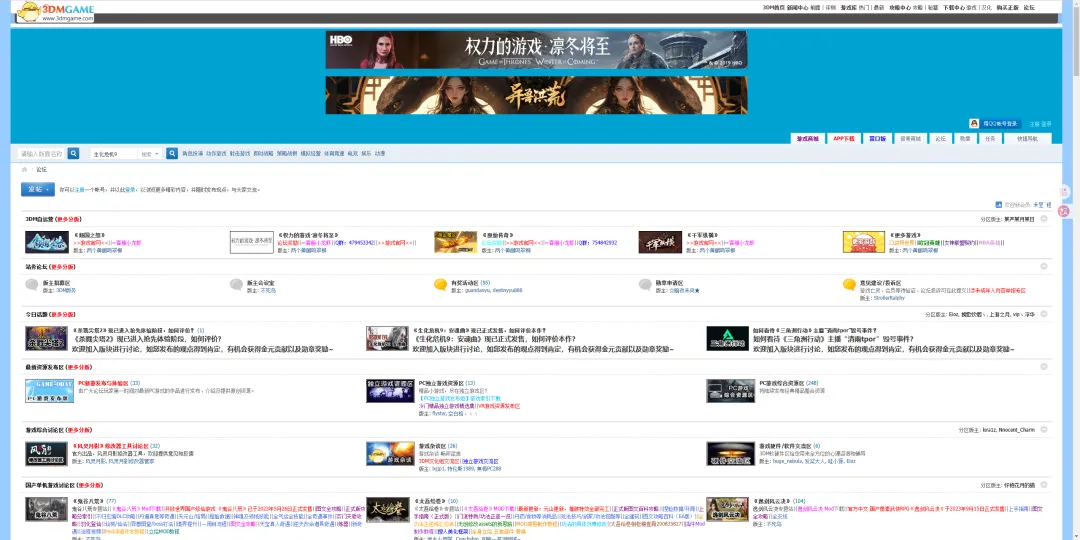Click the game name search input field
1080x540 pixels.
(42, 154)
